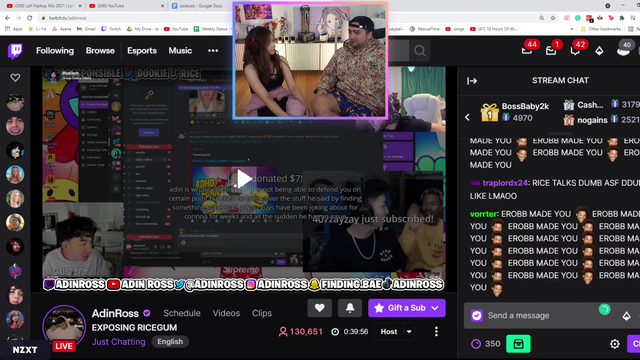This screenshot has width=640, height=360.
Task: Open Gift a Sub dropdown
Action: (x=407, y=308)
